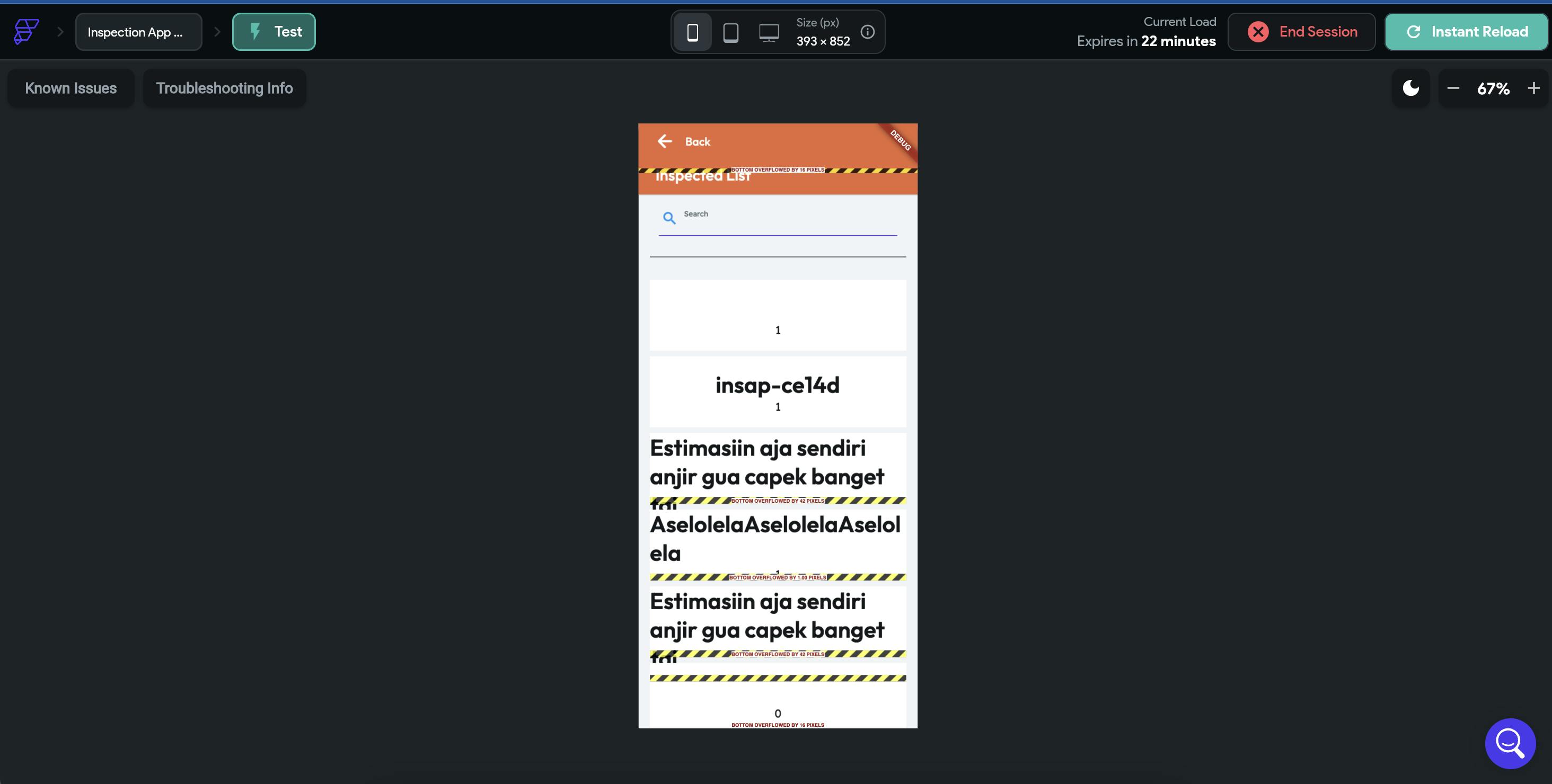Click the back arrow in app preview
1552x784 pixels.
coord(665,141)
